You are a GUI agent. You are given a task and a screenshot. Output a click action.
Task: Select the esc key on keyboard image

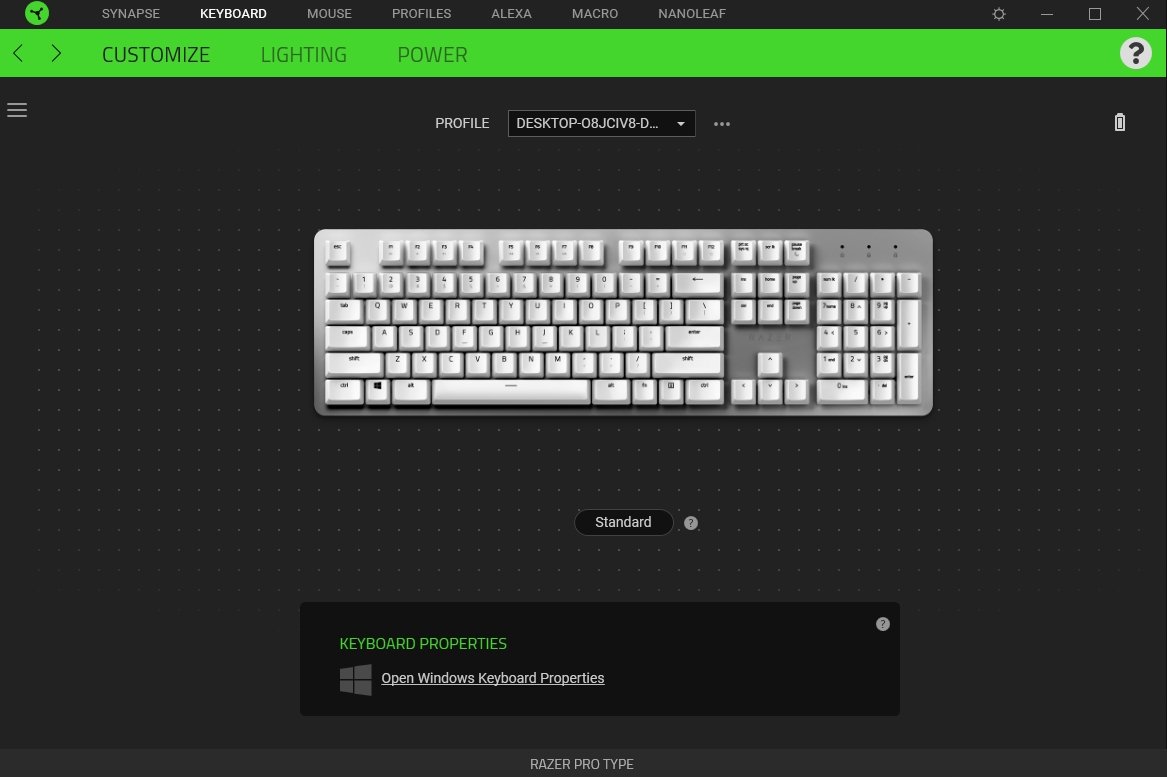pos(338,252)
